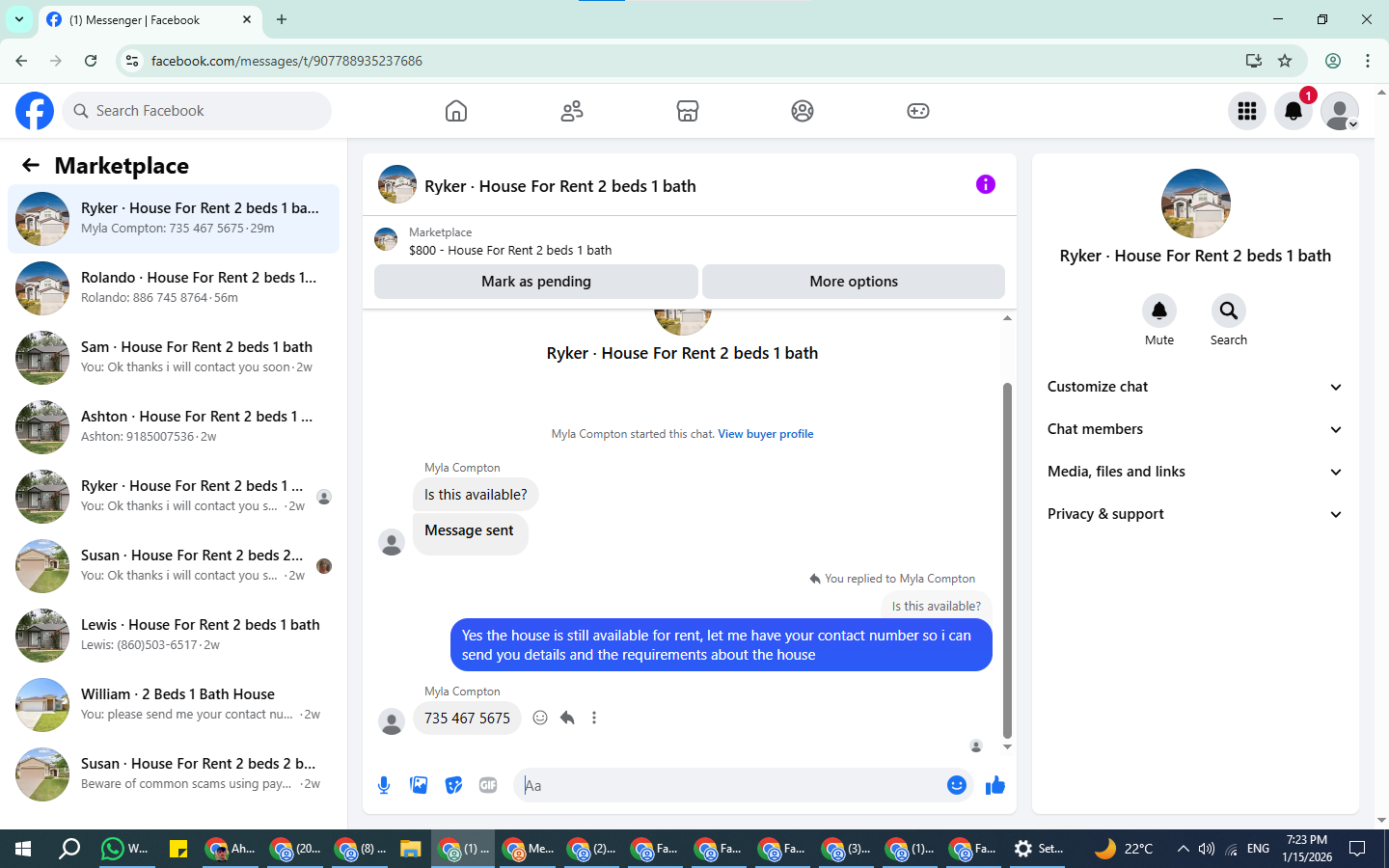The image size is (1389, 868).
Task: Record a voice clip with microphone icon
Action: click(x=384, y=785)
